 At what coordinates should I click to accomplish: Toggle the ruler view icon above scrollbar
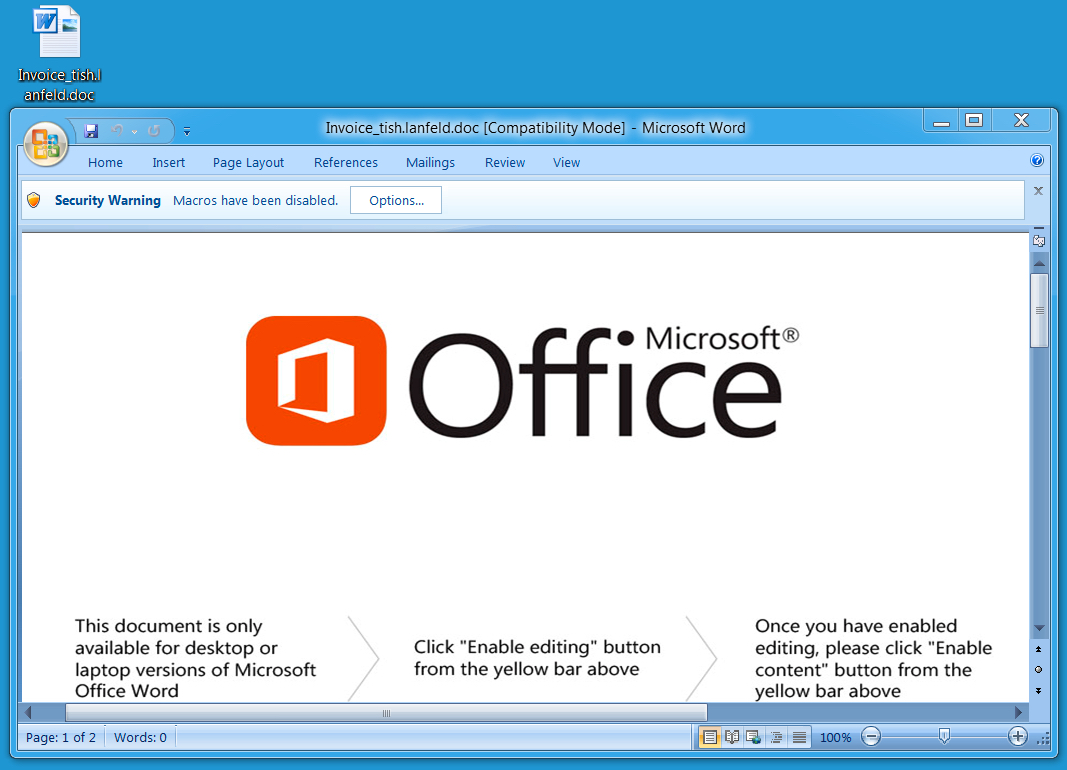1039,239
